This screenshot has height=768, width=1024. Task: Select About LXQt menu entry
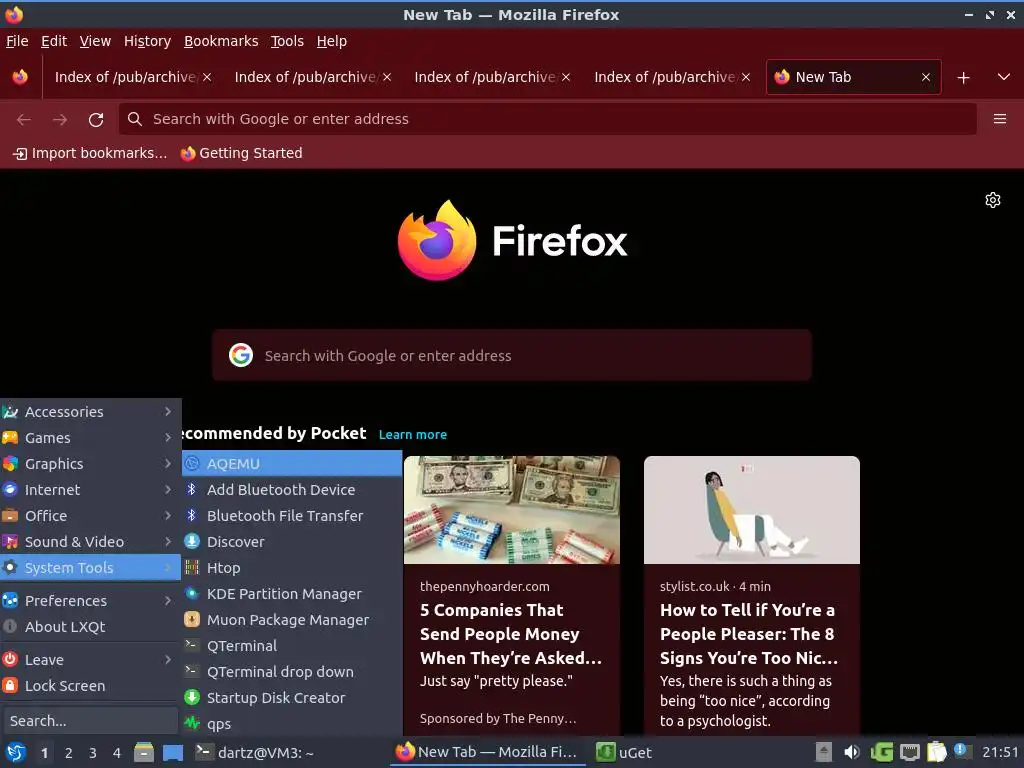click(x=90, y=627)
